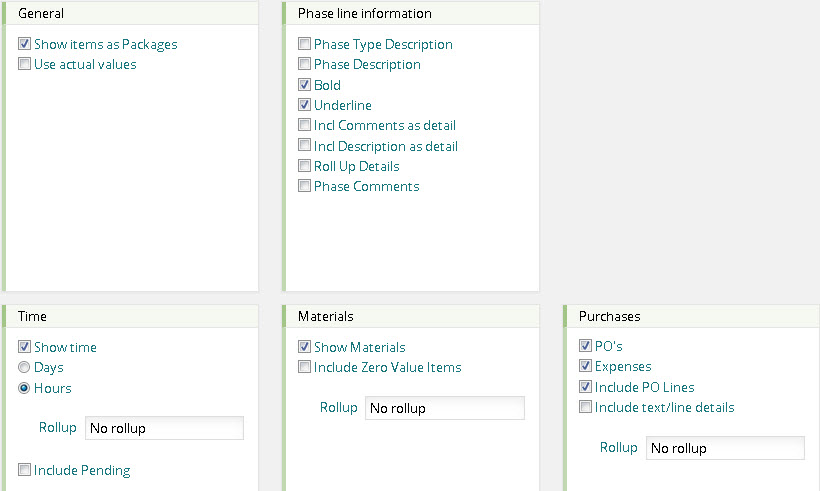Uncheck Show items as Packages
This screenshot has height=491, width=820.
coord(25,45)
